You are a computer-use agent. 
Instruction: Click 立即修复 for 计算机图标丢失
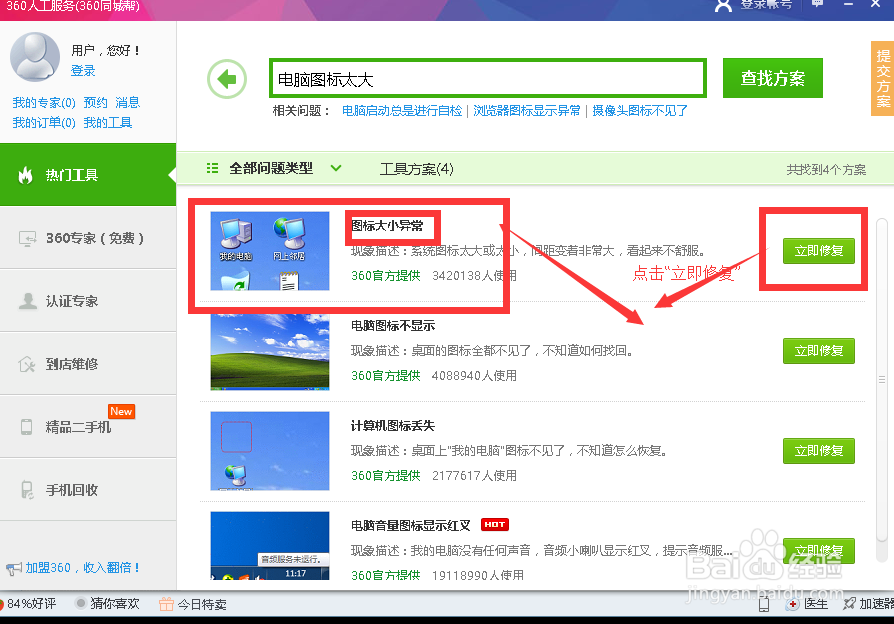coord(819,451)
